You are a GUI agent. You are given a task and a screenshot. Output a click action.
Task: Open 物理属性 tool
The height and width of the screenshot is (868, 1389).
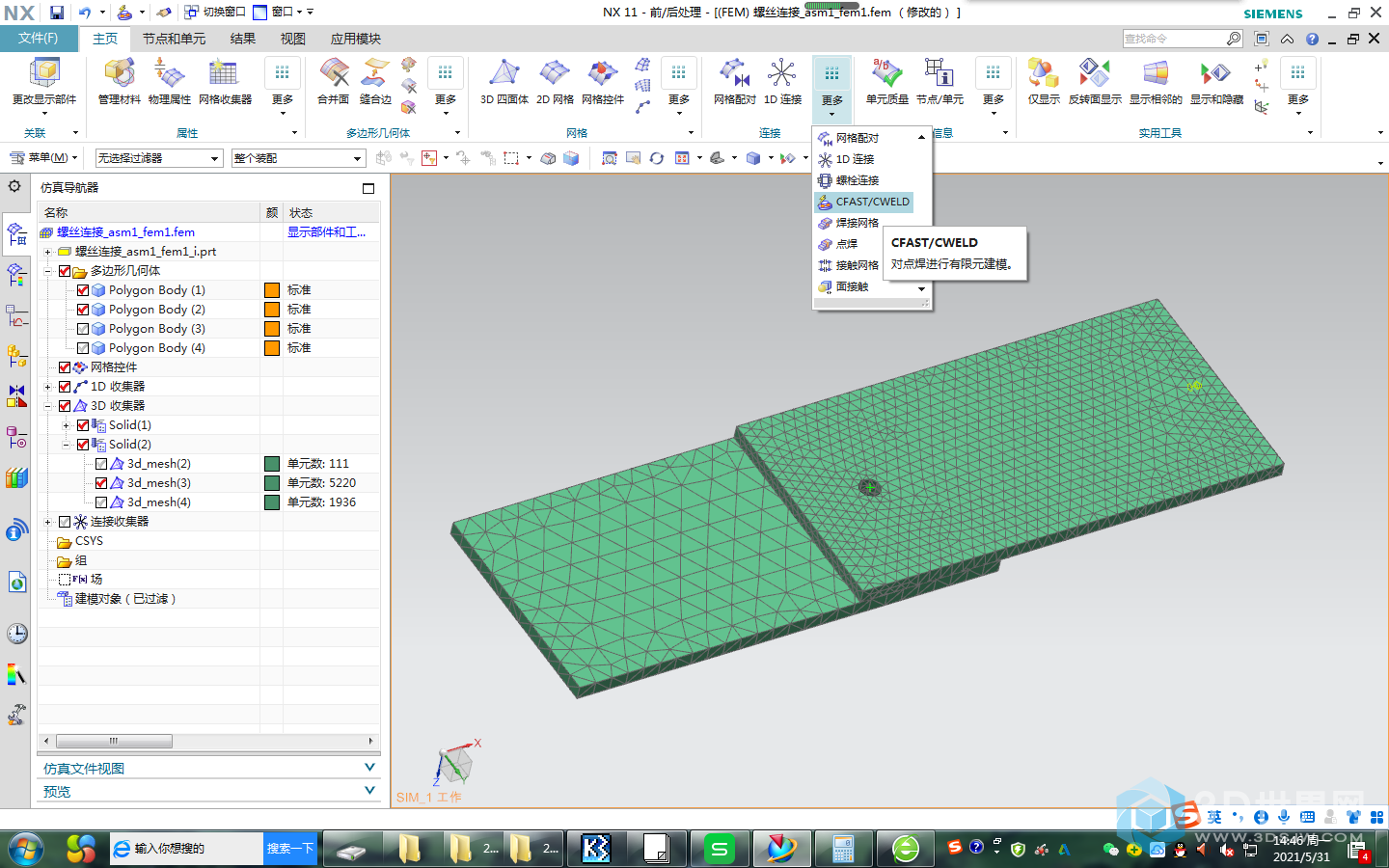pos(170,73)
